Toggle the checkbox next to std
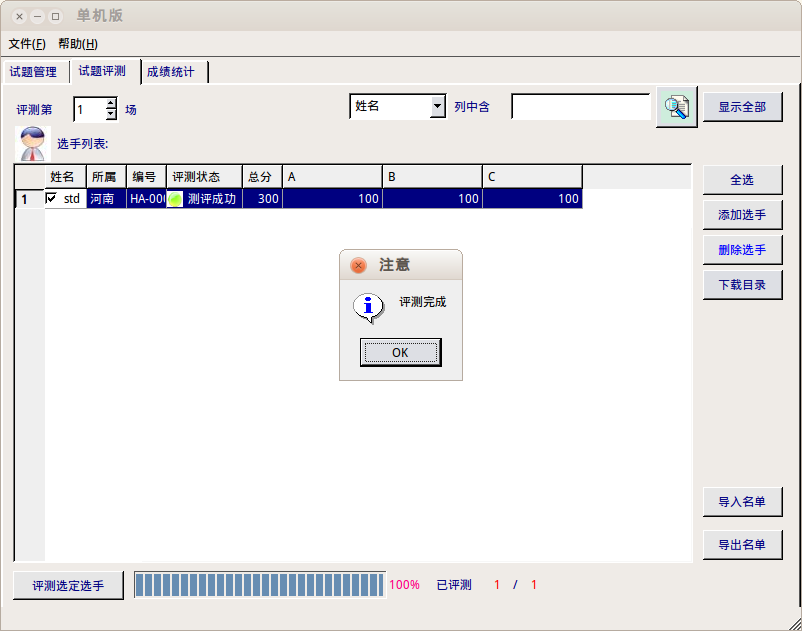The image size is (802, 631). [x=52, y=199]
